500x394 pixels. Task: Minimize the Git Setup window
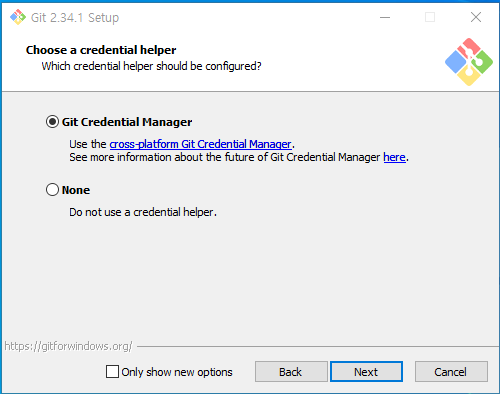(385, 17)
